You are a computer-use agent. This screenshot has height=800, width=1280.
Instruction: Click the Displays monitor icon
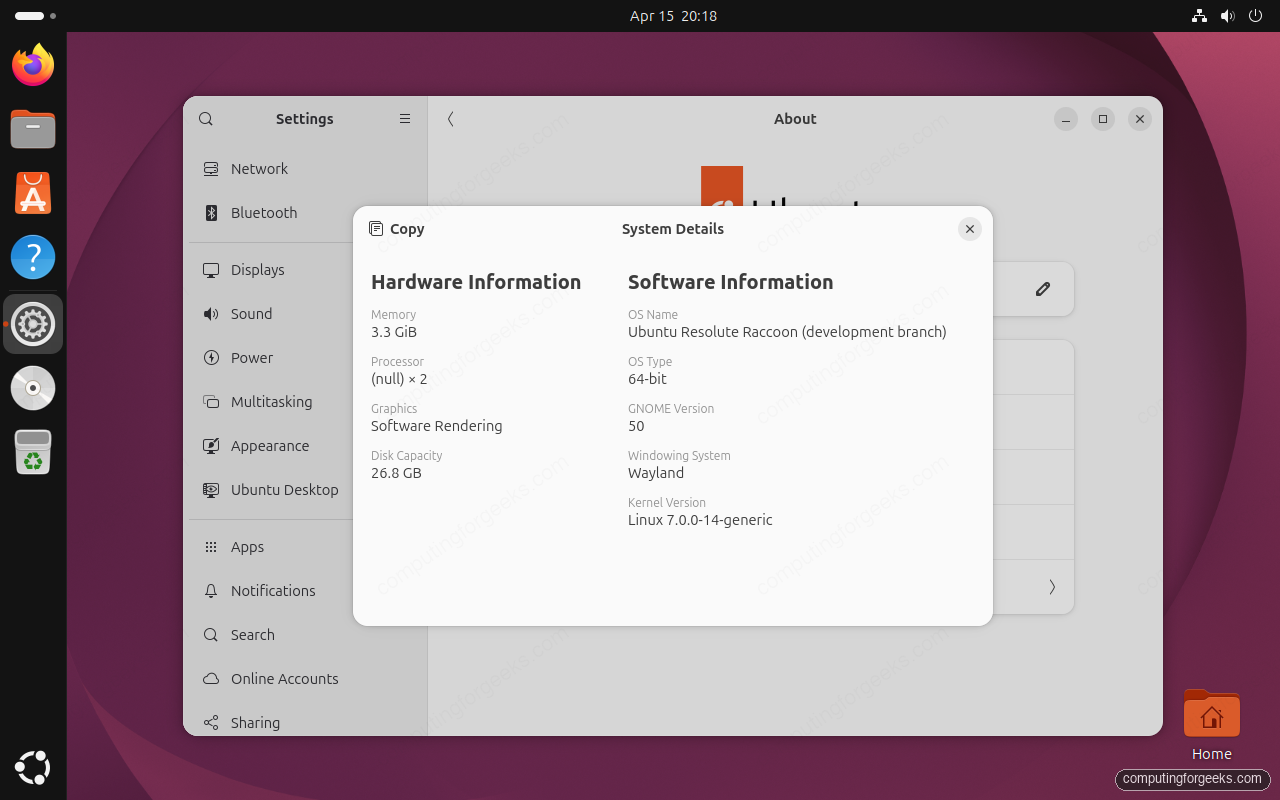(211, 269)
